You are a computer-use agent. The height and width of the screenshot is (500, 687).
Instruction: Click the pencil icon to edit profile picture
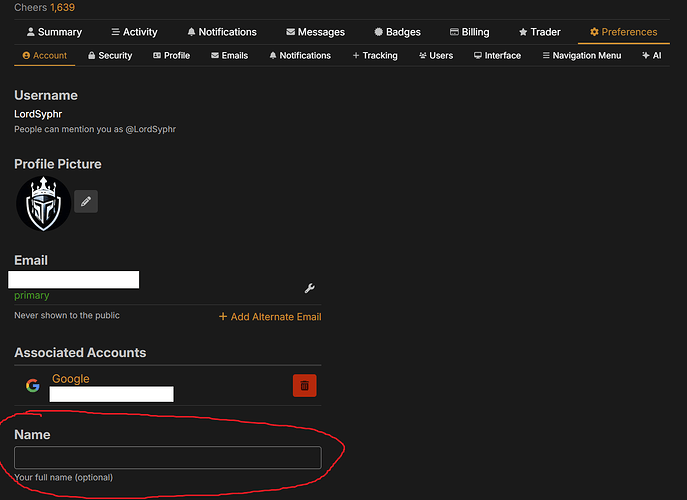click(86, 202)
